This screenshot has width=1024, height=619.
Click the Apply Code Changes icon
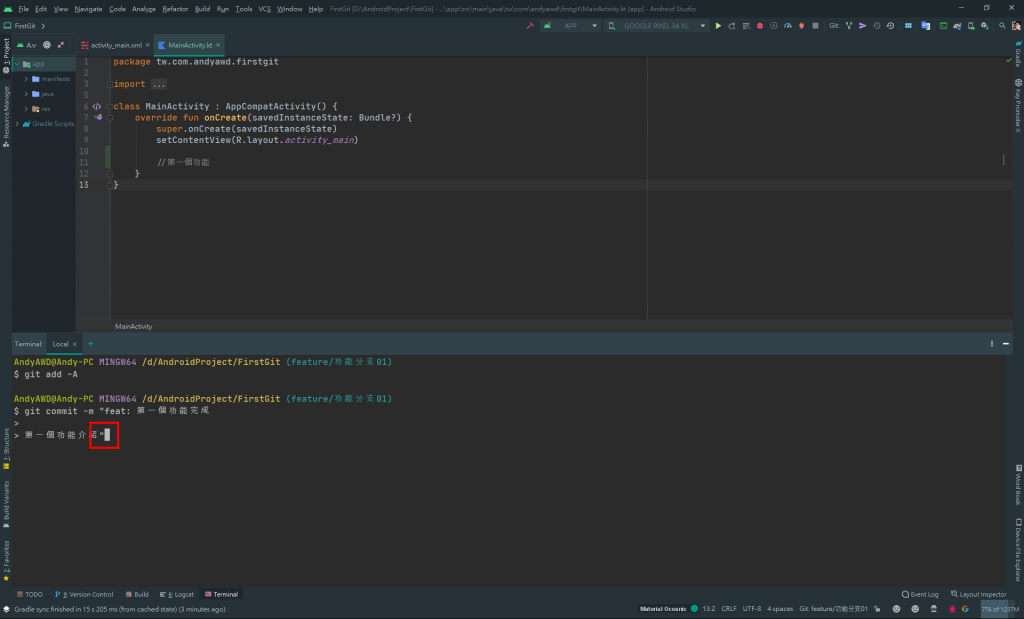746,26
